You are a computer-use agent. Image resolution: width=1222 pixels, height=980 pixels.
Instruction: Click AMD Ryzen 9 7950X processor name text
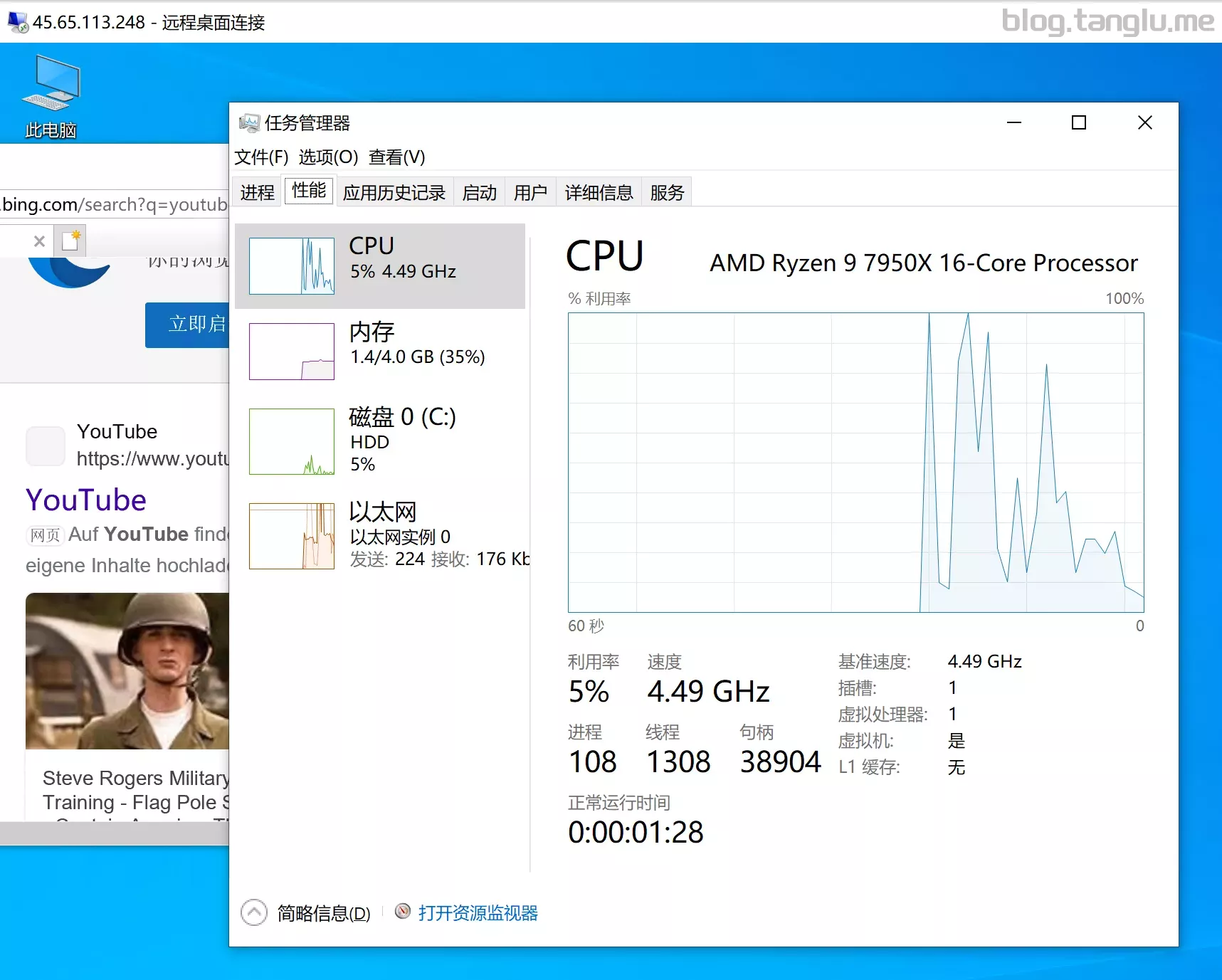[924, 263]
